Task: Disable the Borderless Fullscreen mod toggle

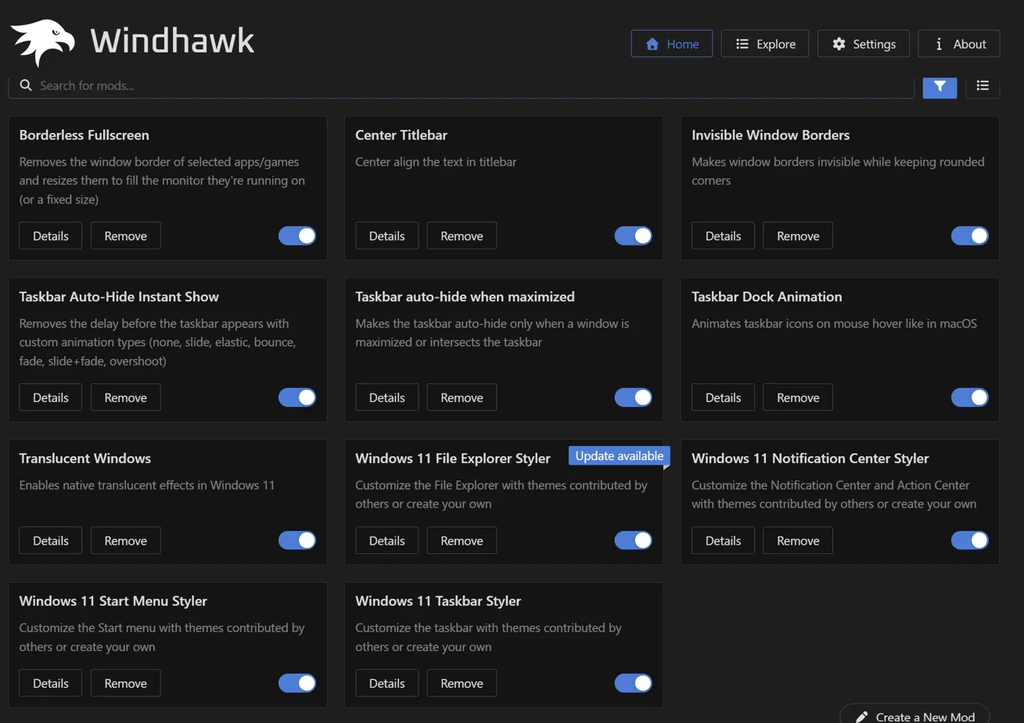Action: [x=297, y=236]
